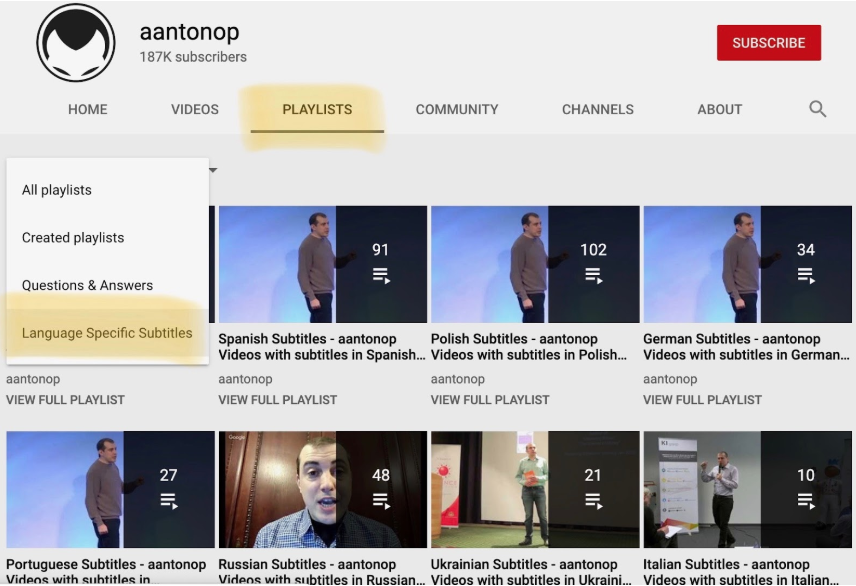Open the COMMUNITY tab
This screenshot has height=586, width=856.
point(457,109)
